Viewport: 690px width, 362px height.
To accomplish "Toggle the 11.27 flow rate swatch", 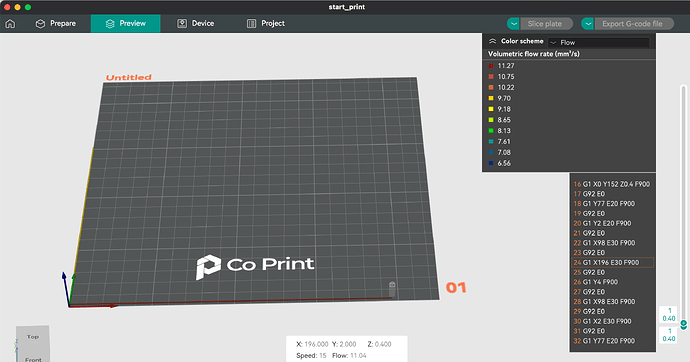I will 491,66.
